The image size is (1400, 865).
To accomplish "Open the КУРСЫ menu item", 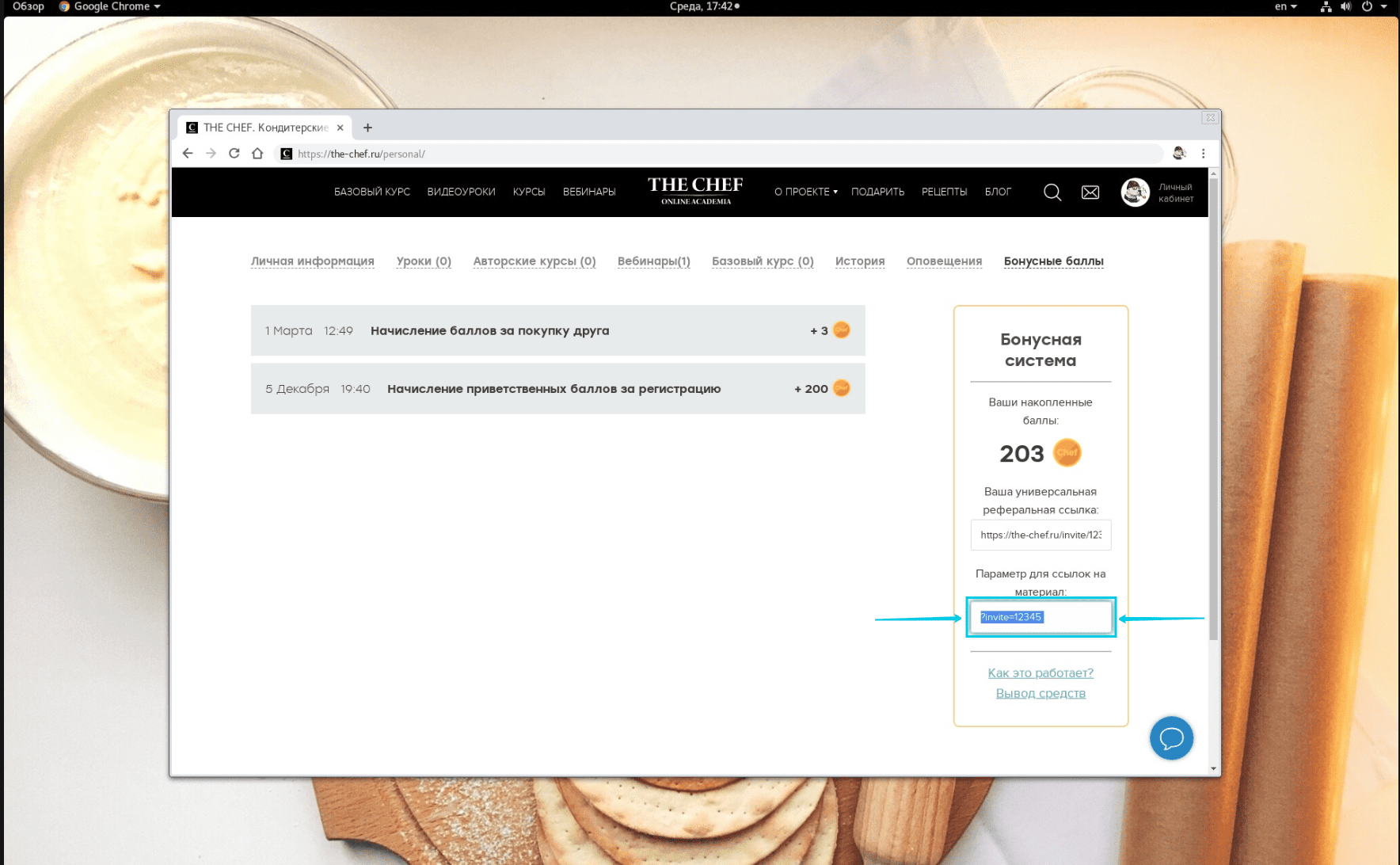I will click(x=529, y=192).
